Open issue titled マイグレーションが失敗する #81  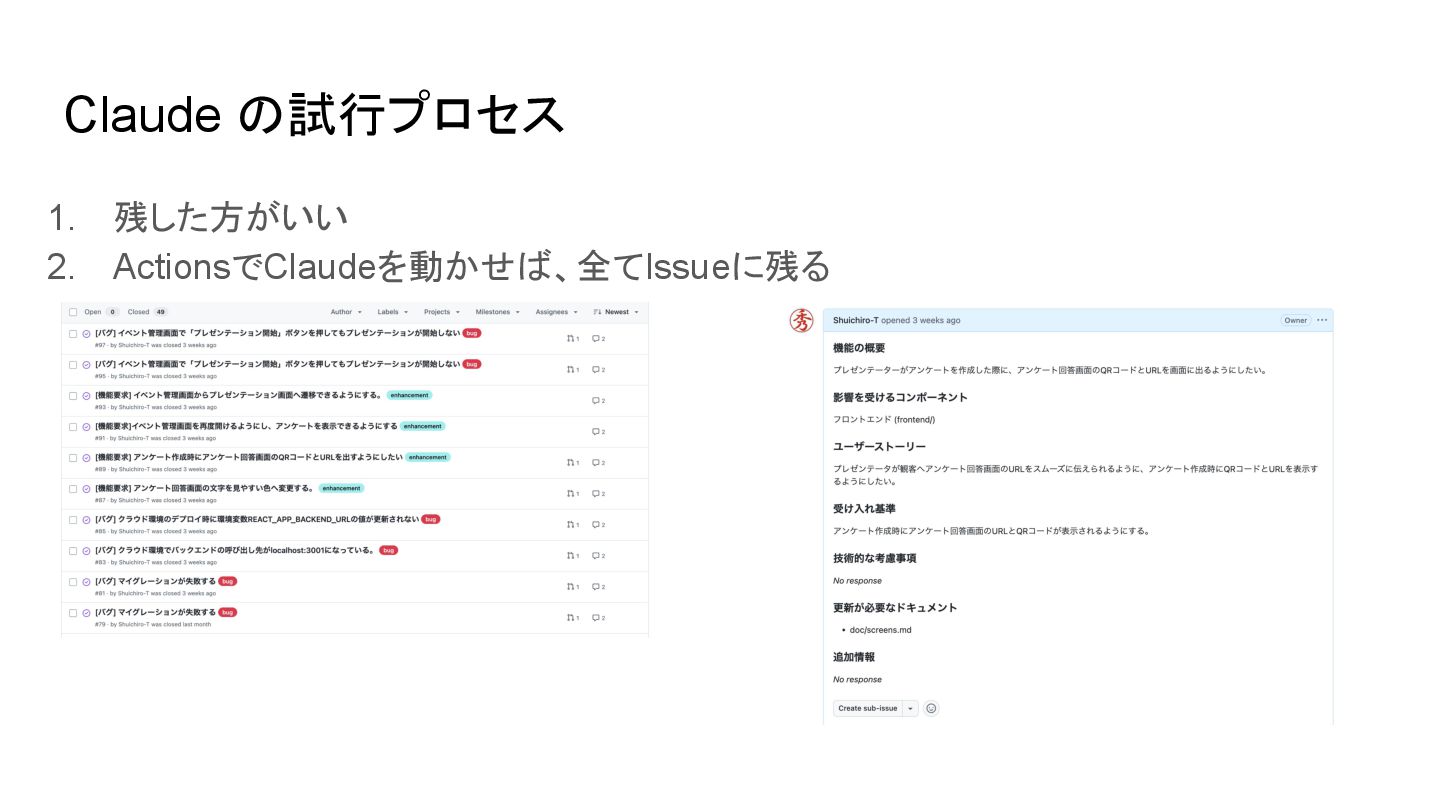pos(155,581)
